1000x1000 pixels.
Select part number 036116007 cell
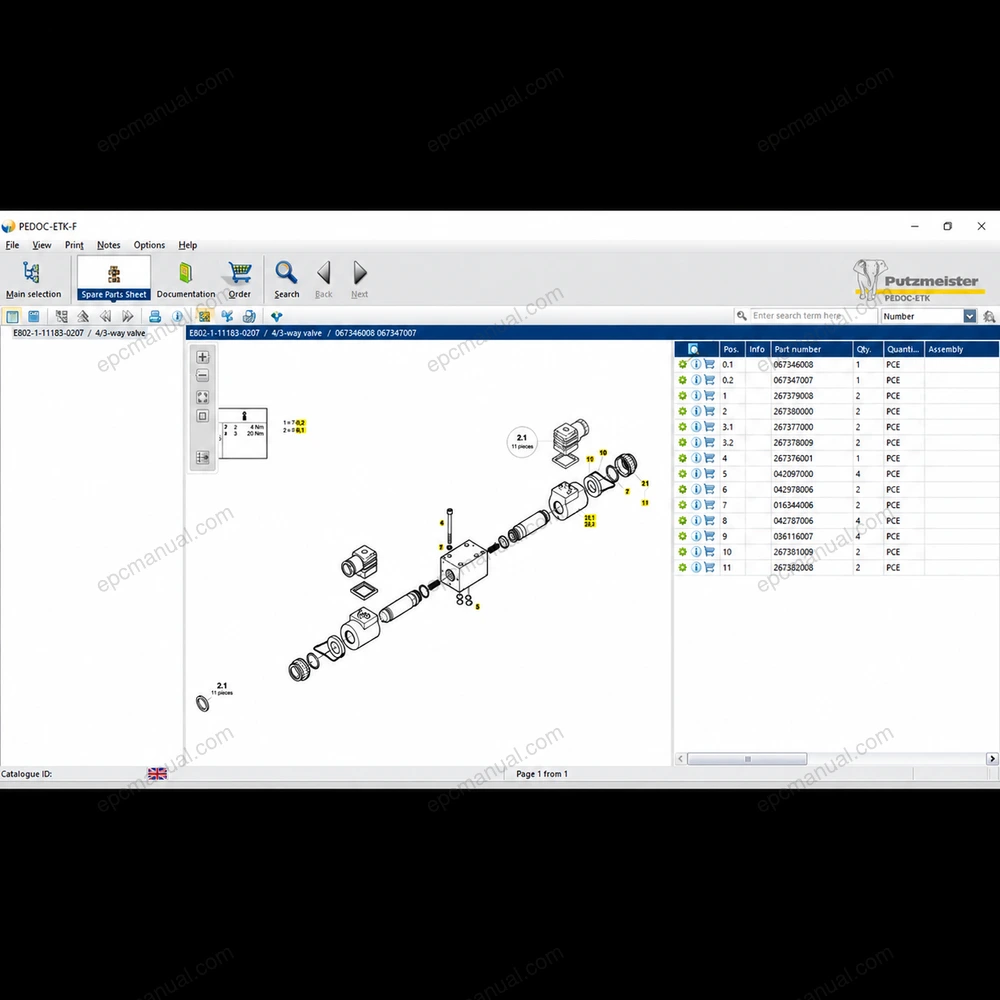811,536
